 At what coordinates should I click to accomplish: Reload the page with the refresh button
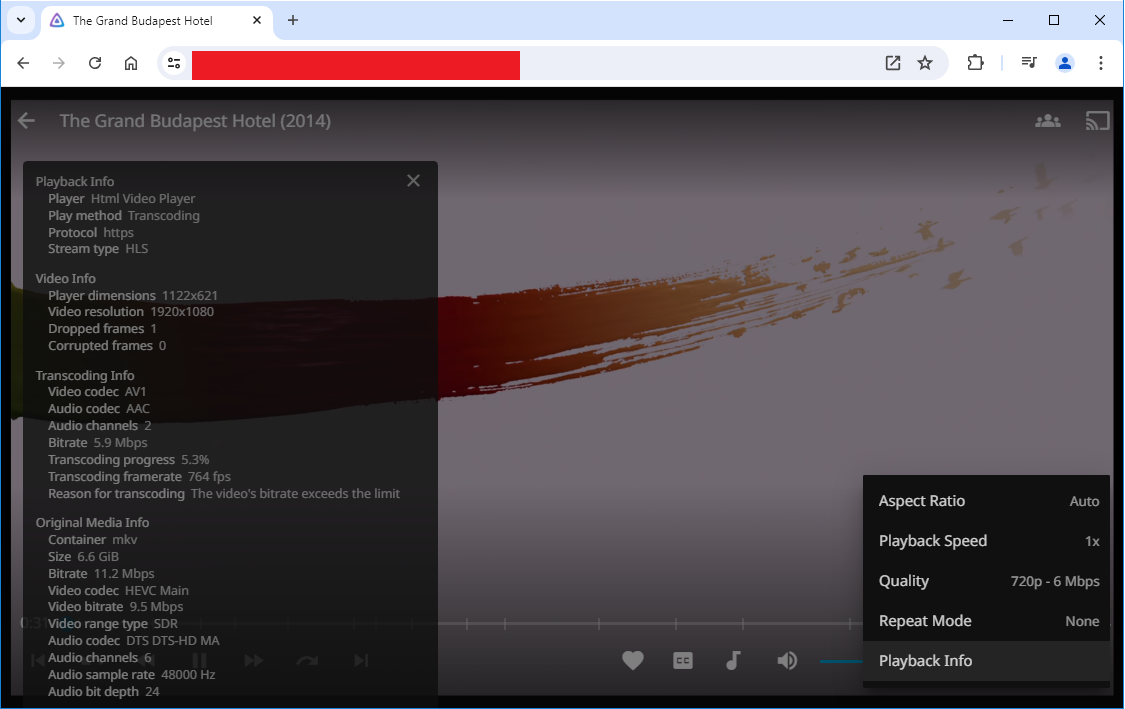pyautogui.click(x=95, y=63)
